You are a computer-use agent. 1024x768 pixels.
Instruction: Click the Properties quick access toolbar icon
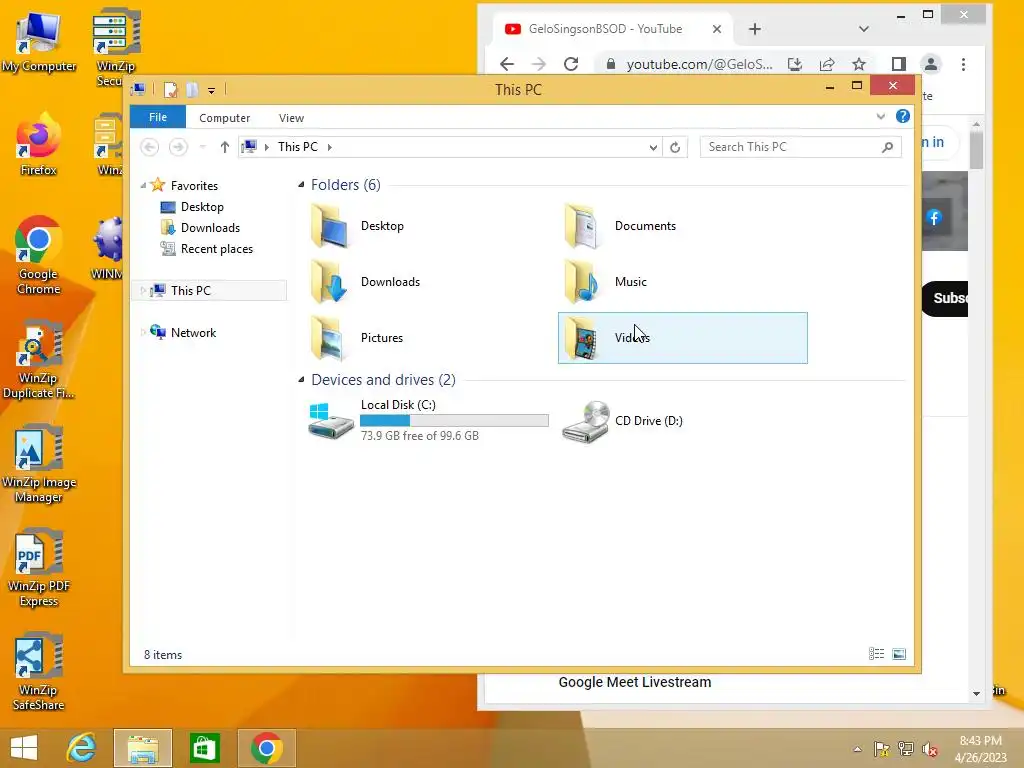pos(170,89)
